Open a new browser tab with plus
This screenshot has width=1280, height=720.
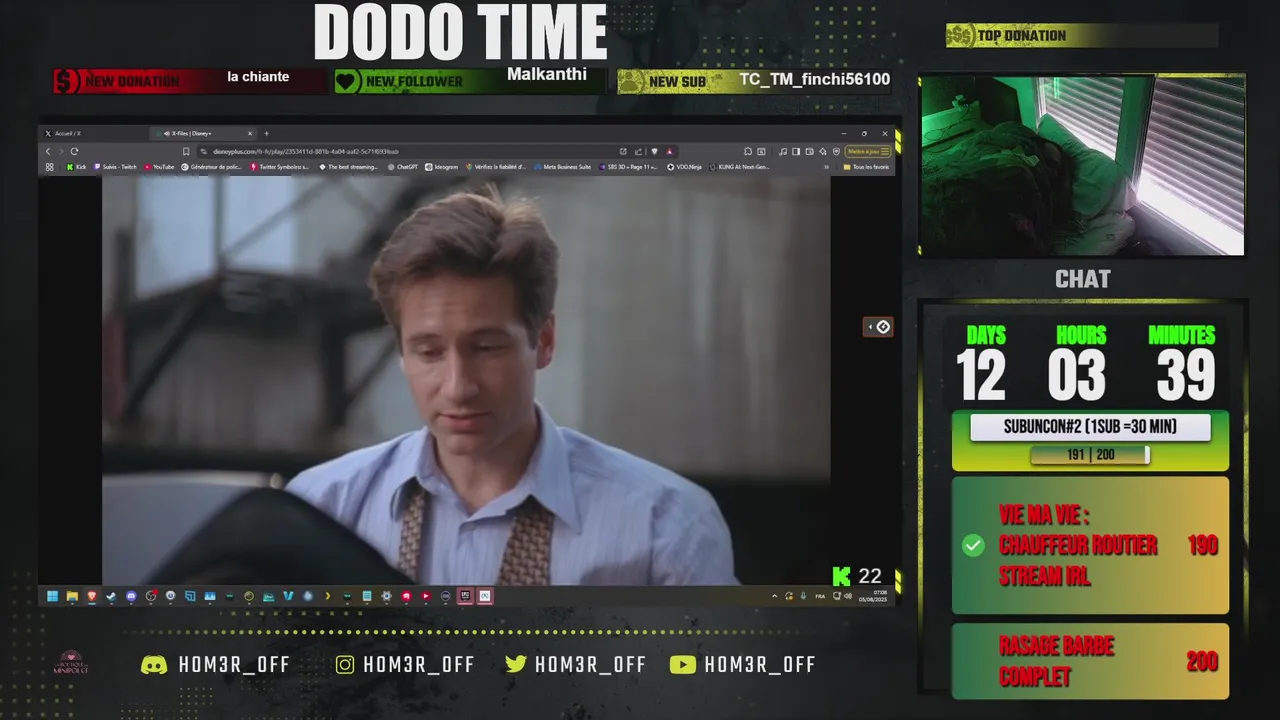tap(266, 133)
